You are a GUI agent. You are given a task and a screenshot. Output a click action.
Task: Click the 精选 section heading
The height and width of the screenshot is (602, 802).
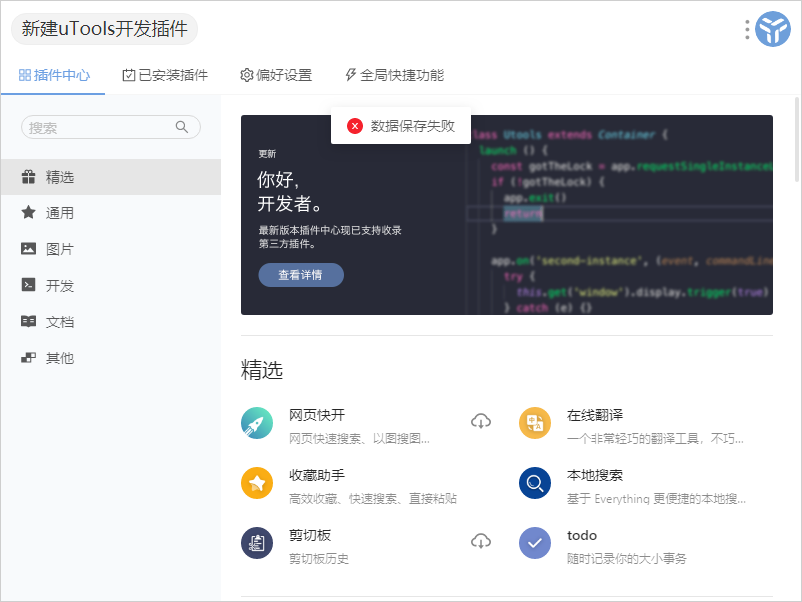[262, 370]
